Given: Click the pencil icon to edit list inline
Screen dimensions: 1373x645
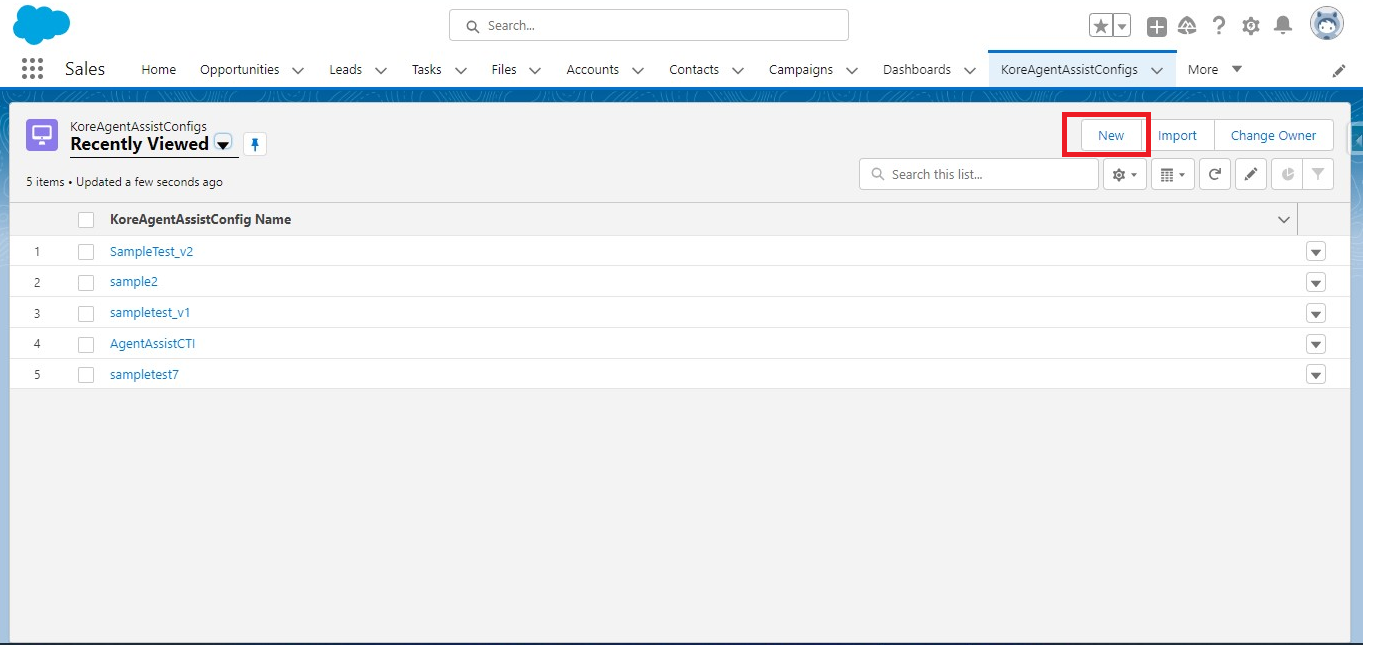Looking at the screenshot, I should click(1250, 174).
